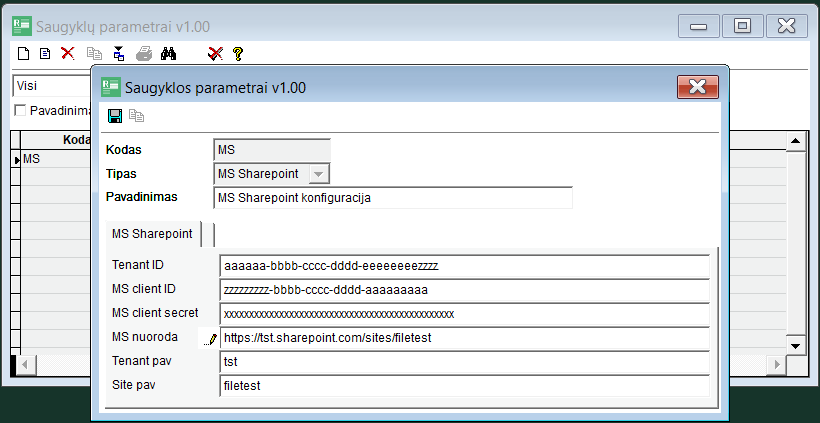
Task: Click the pencil edit icon beside MS nuoroda
Action: point(211,339)
